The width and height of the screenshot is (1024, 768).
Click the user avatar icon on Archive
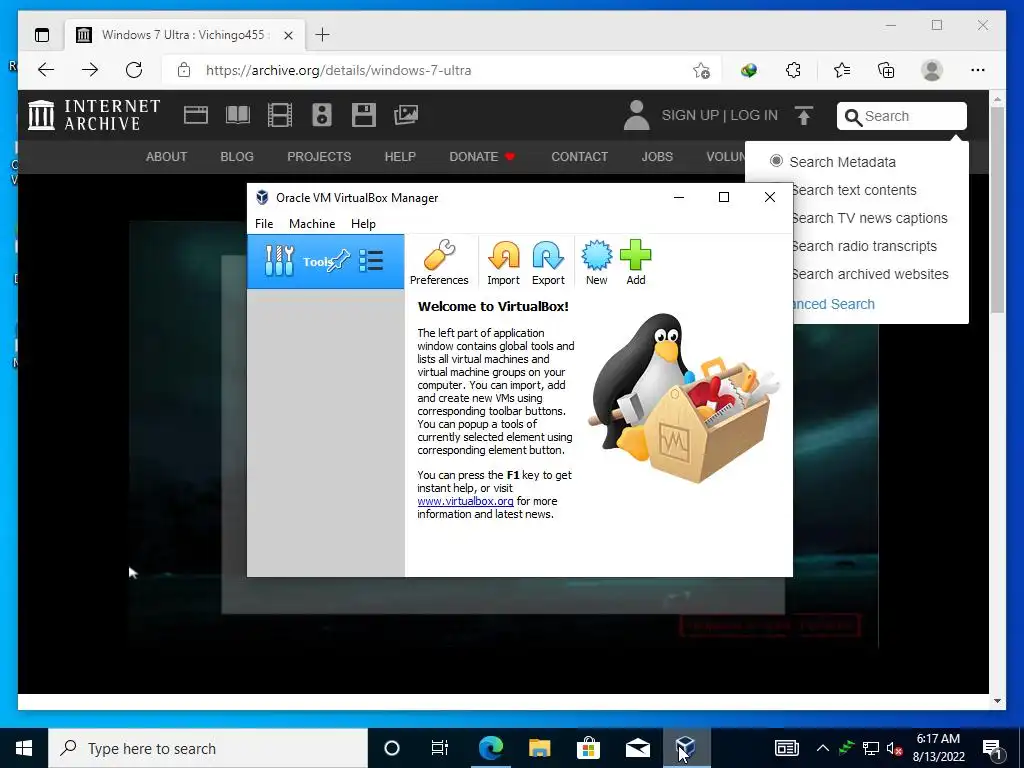[636, 115]
